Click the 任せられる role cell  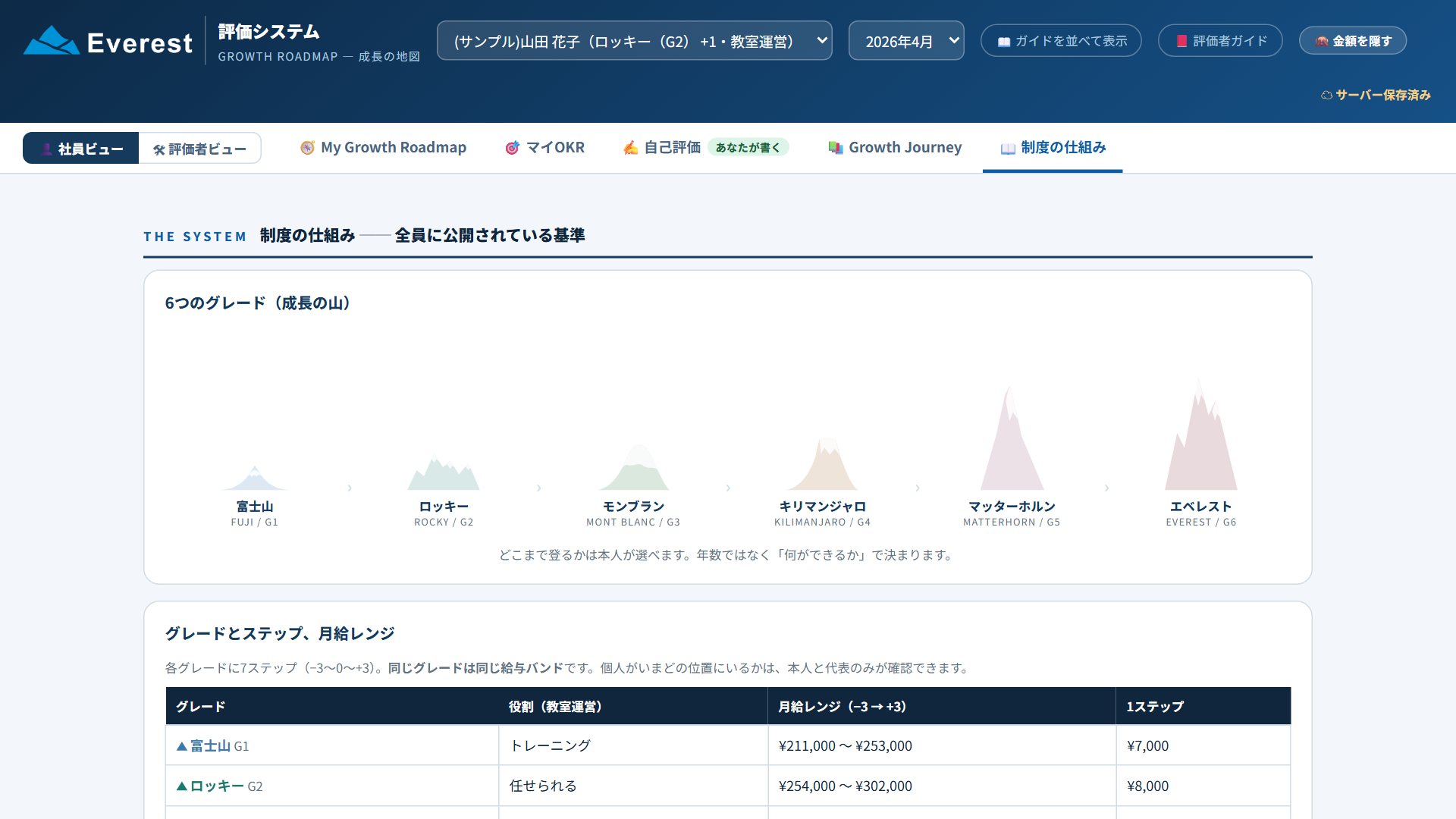[x=633, y=786]
